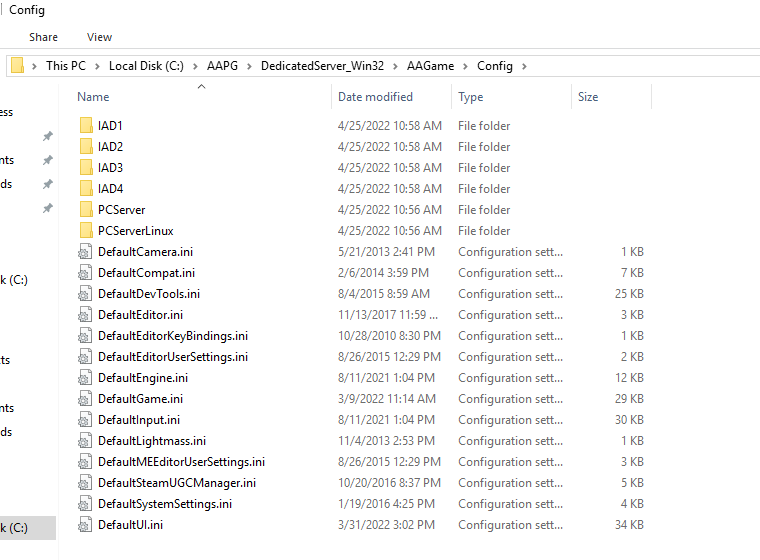Viewport: 760px width, 560px height.
Task: Select the IAD1 folder icon
Action: coord(85,126)
